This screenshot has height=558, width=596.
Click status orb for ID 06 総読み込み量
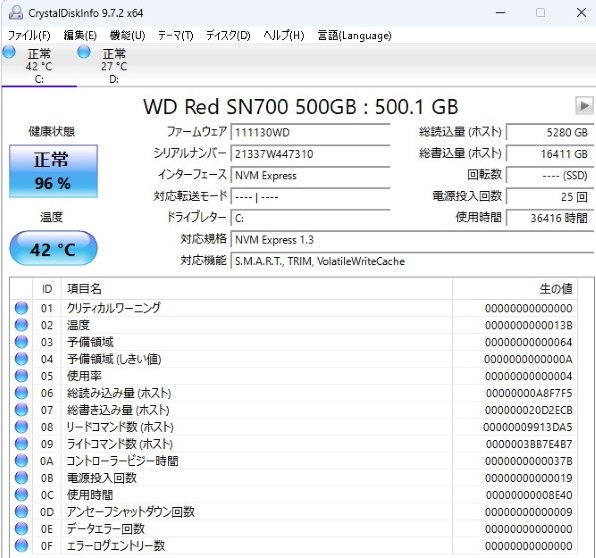point(21,393)
